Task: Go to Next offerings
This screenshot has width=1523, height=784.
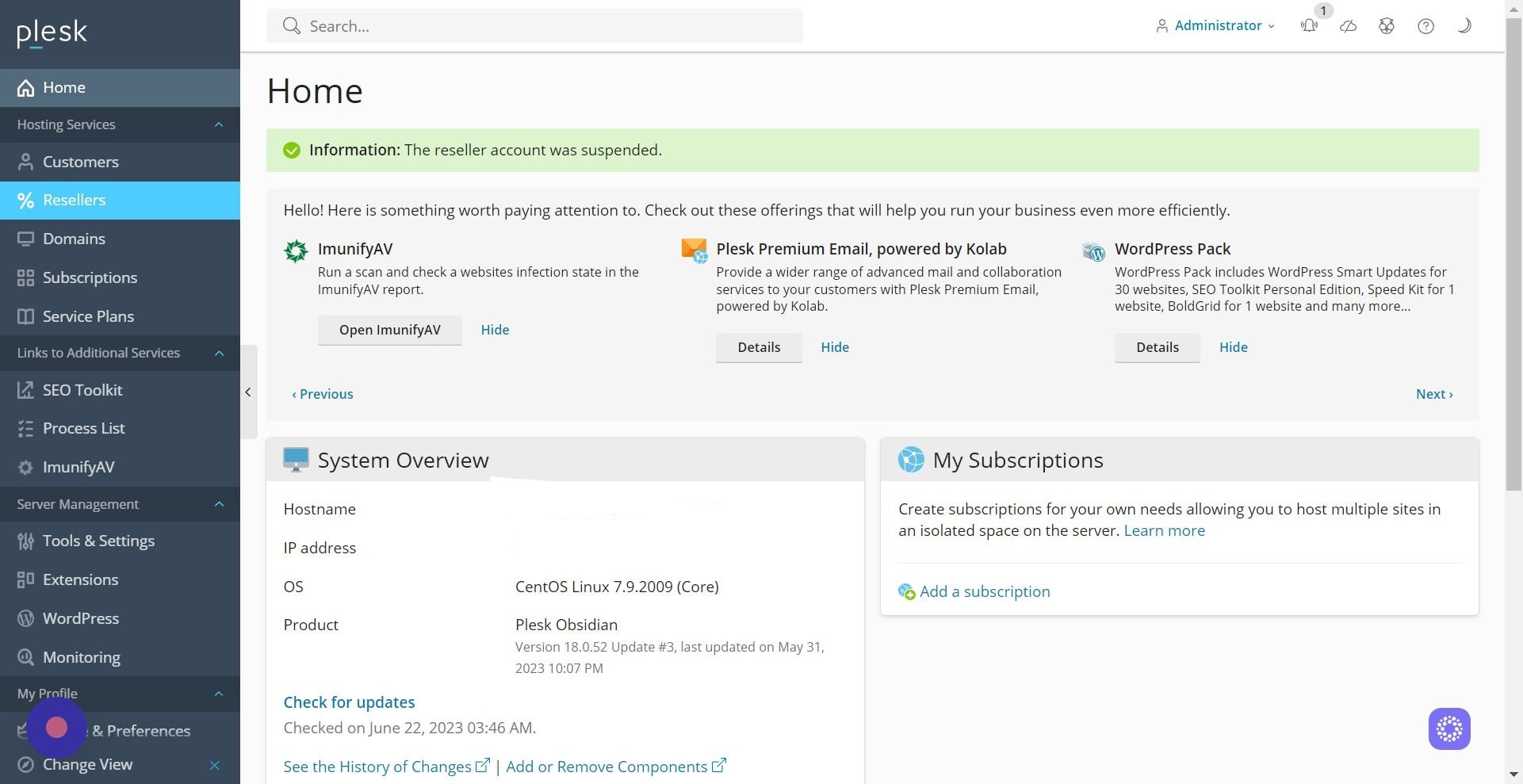Action: (x=1434, y=394)
